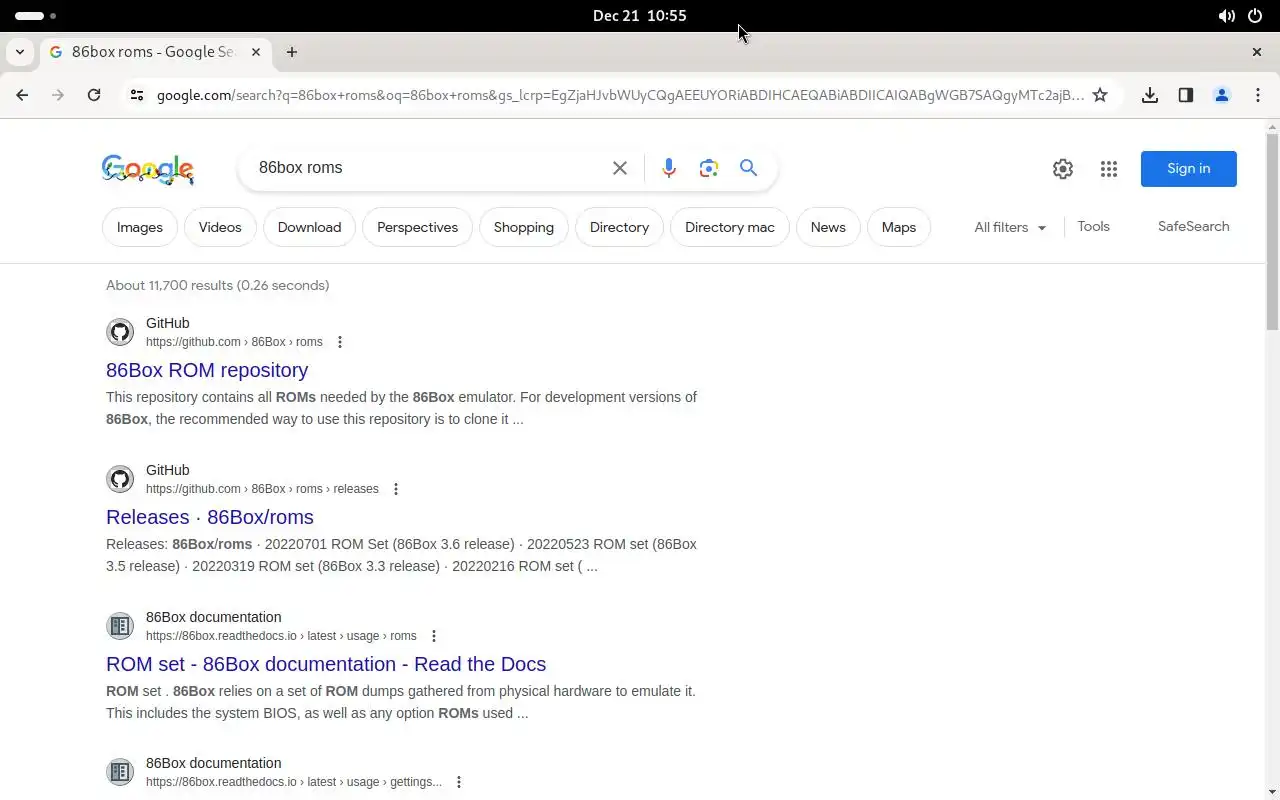Open the system power menu

(1255, 16)
